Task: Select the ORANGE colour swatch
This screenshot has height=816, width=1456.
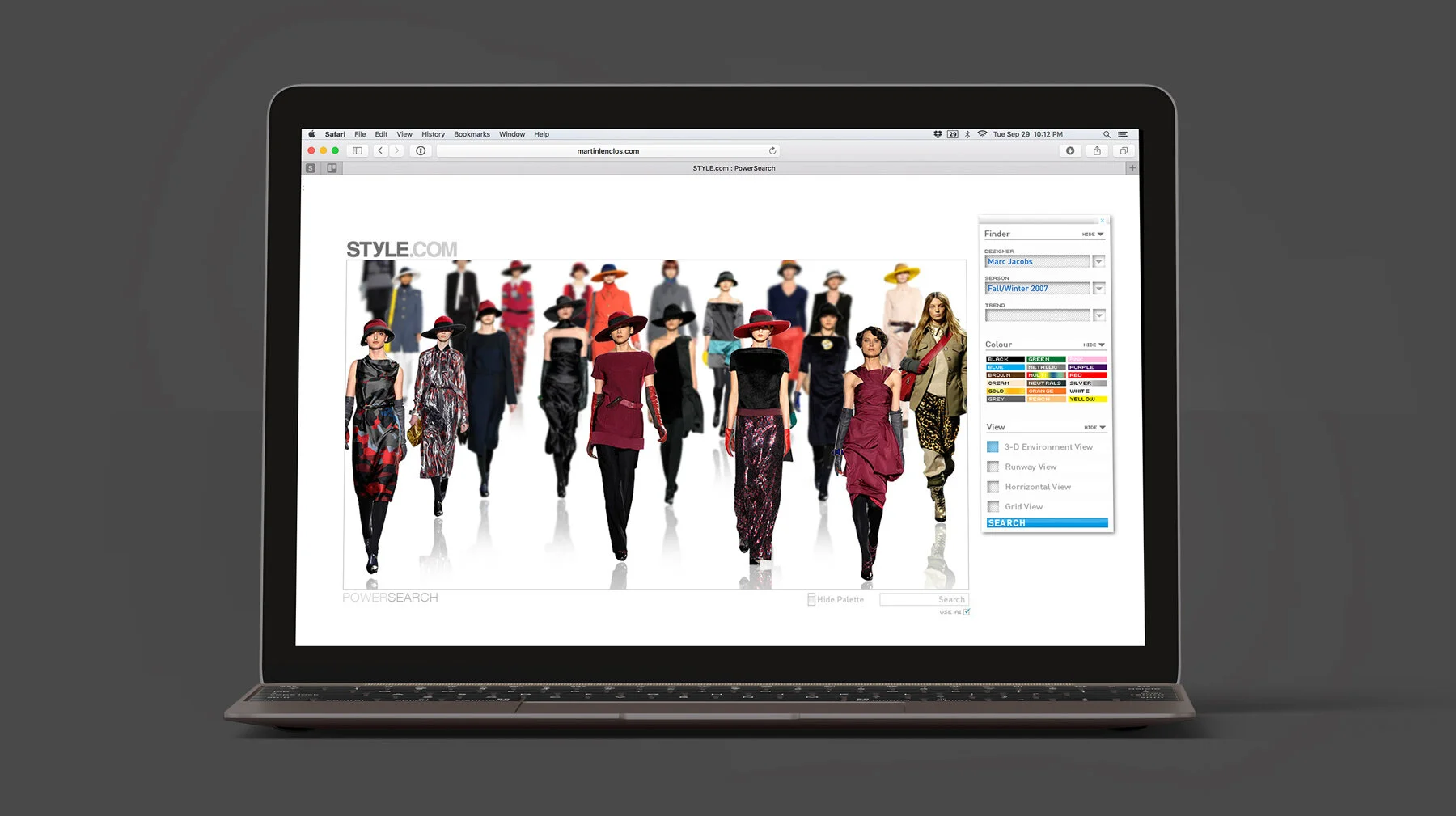Action: (1047, 391)
